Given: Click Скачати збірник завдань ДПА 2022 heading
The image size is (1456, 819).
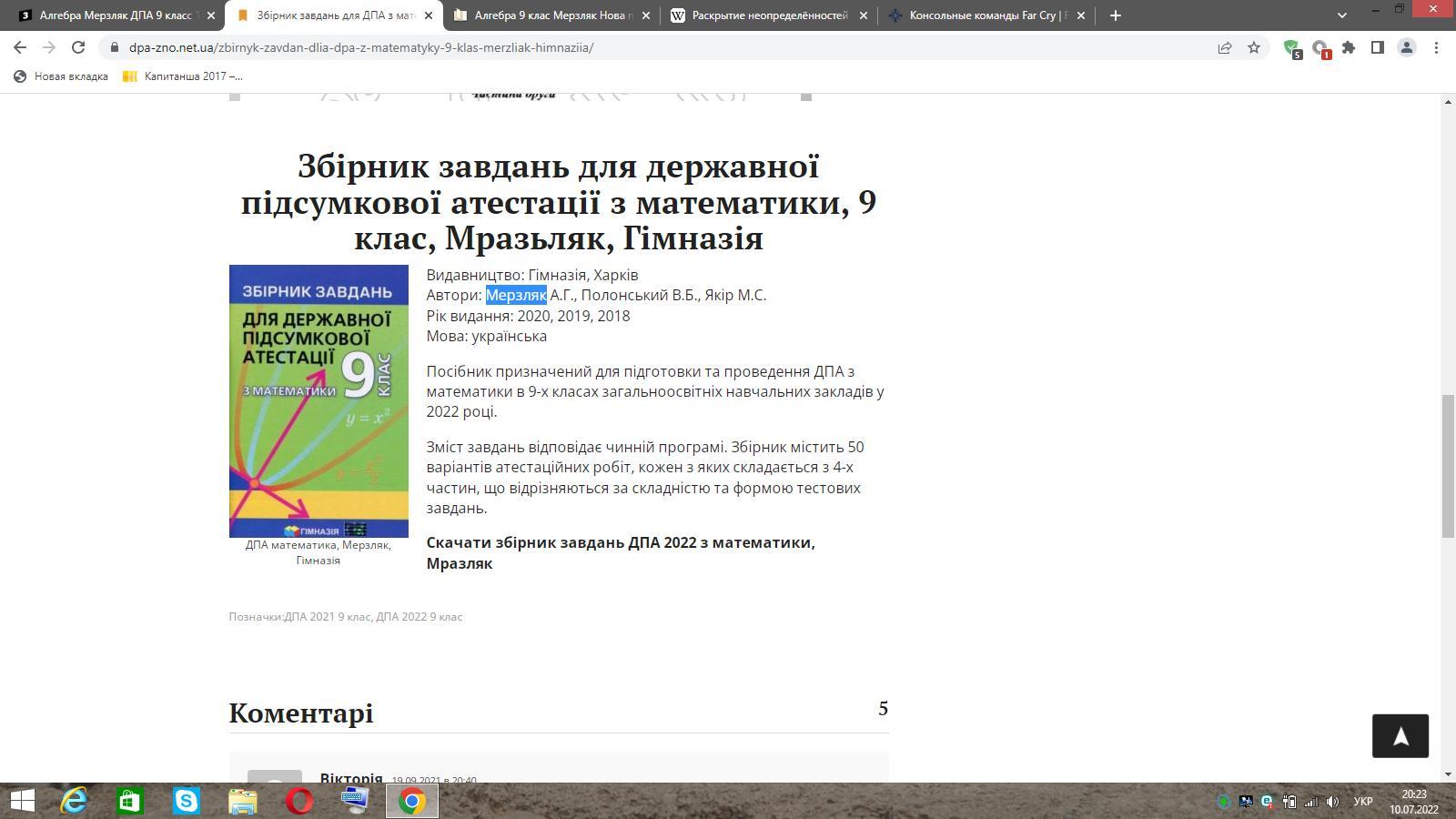Looking at the screenshot, I should tap(621, 553).
